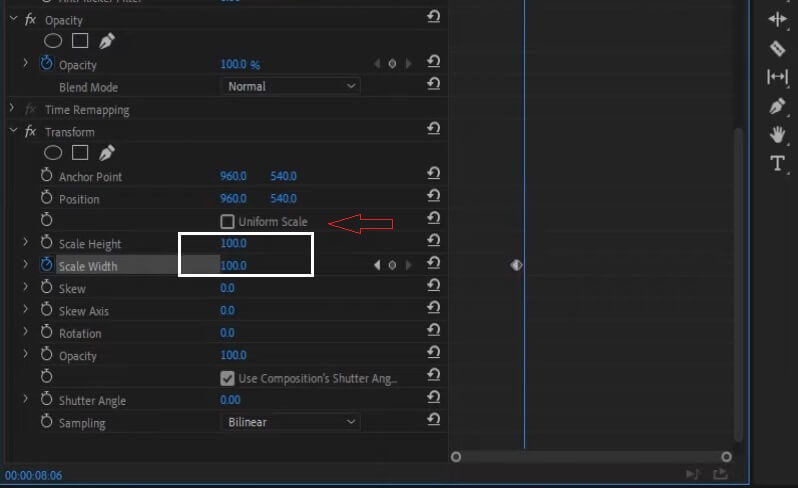The height and width of the screenshot is (488, 798).
Task: Open the Blend Mode dropdown
Action: 290,87
